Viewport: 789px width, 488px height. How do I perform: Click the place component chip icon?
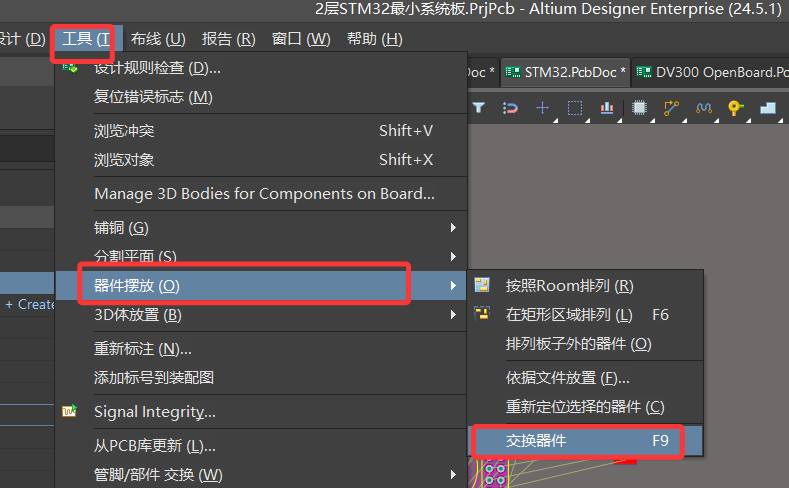pos(639,108)
